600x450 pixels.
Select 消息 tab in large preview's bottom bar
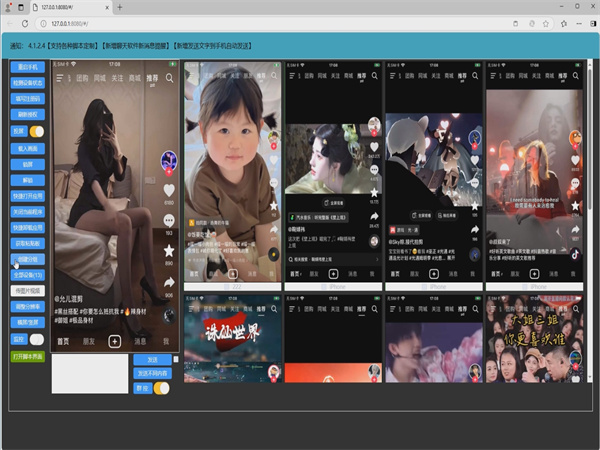tap(141, 341)
